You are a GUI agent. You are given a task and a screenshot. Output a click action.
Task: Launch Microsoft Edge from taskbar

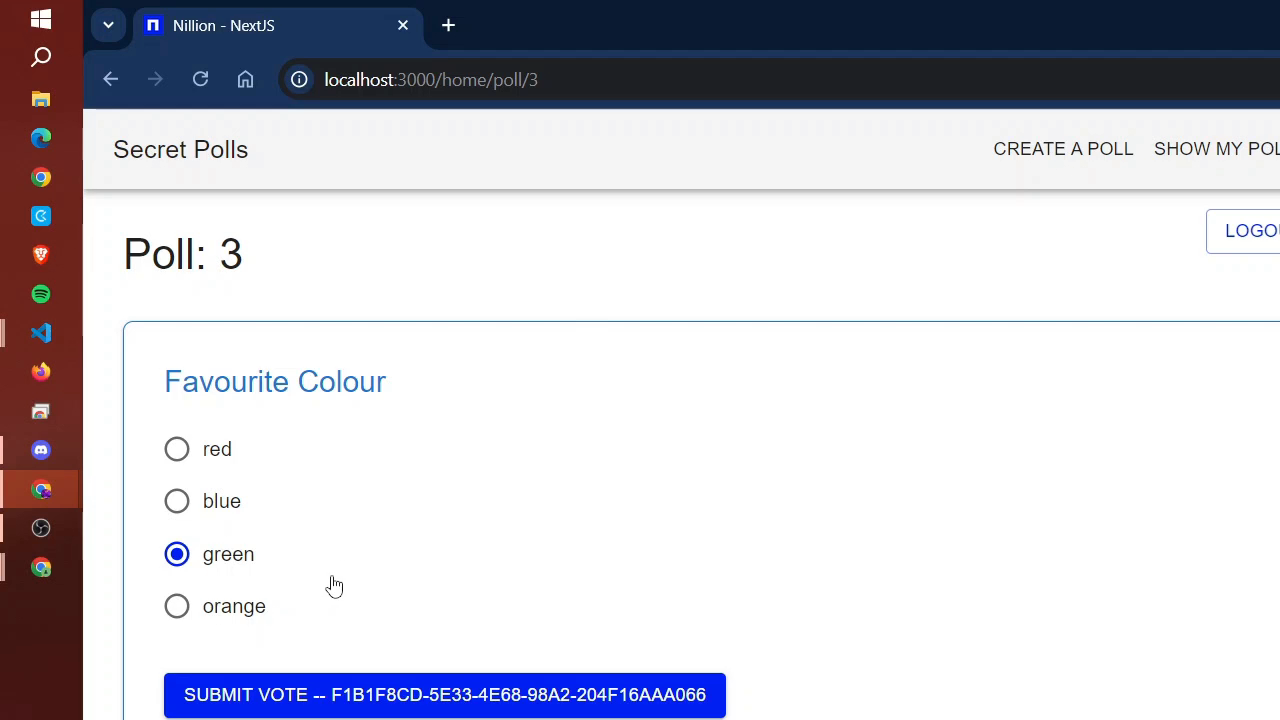pos(41,138)
